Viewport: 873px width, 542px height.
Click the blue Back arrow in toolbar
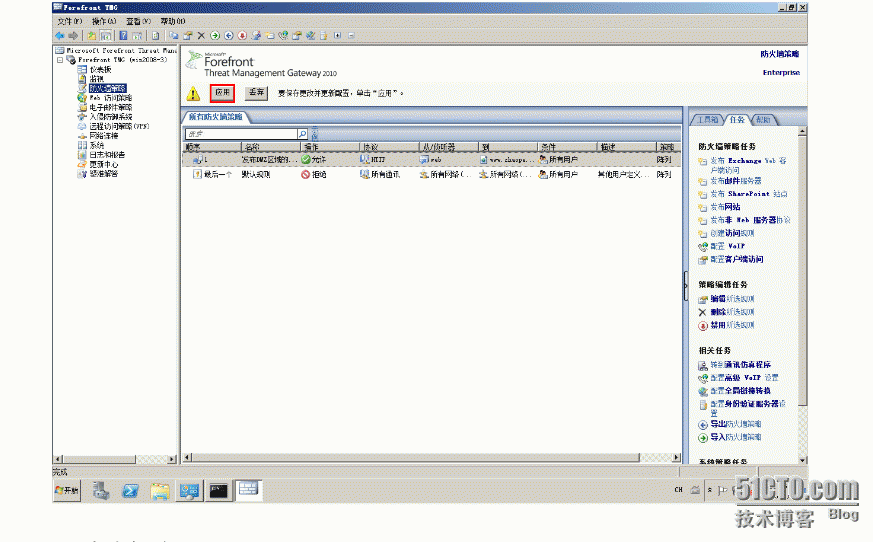point(60,36)
